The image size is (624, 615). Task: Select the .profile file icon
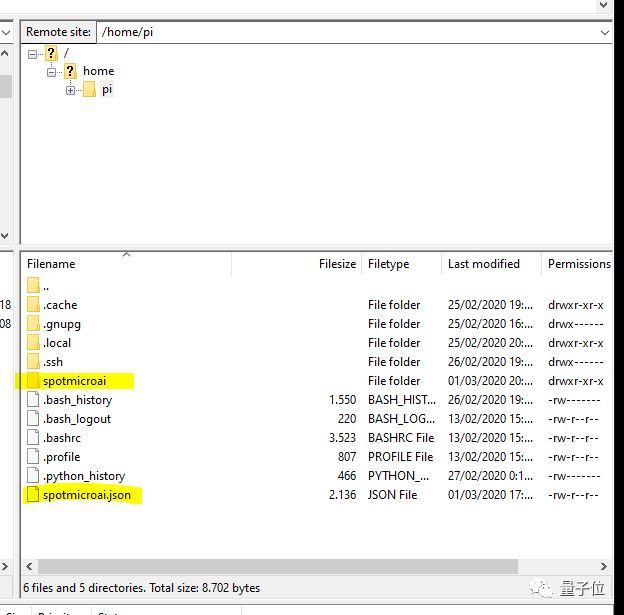[x=33, y=457]
